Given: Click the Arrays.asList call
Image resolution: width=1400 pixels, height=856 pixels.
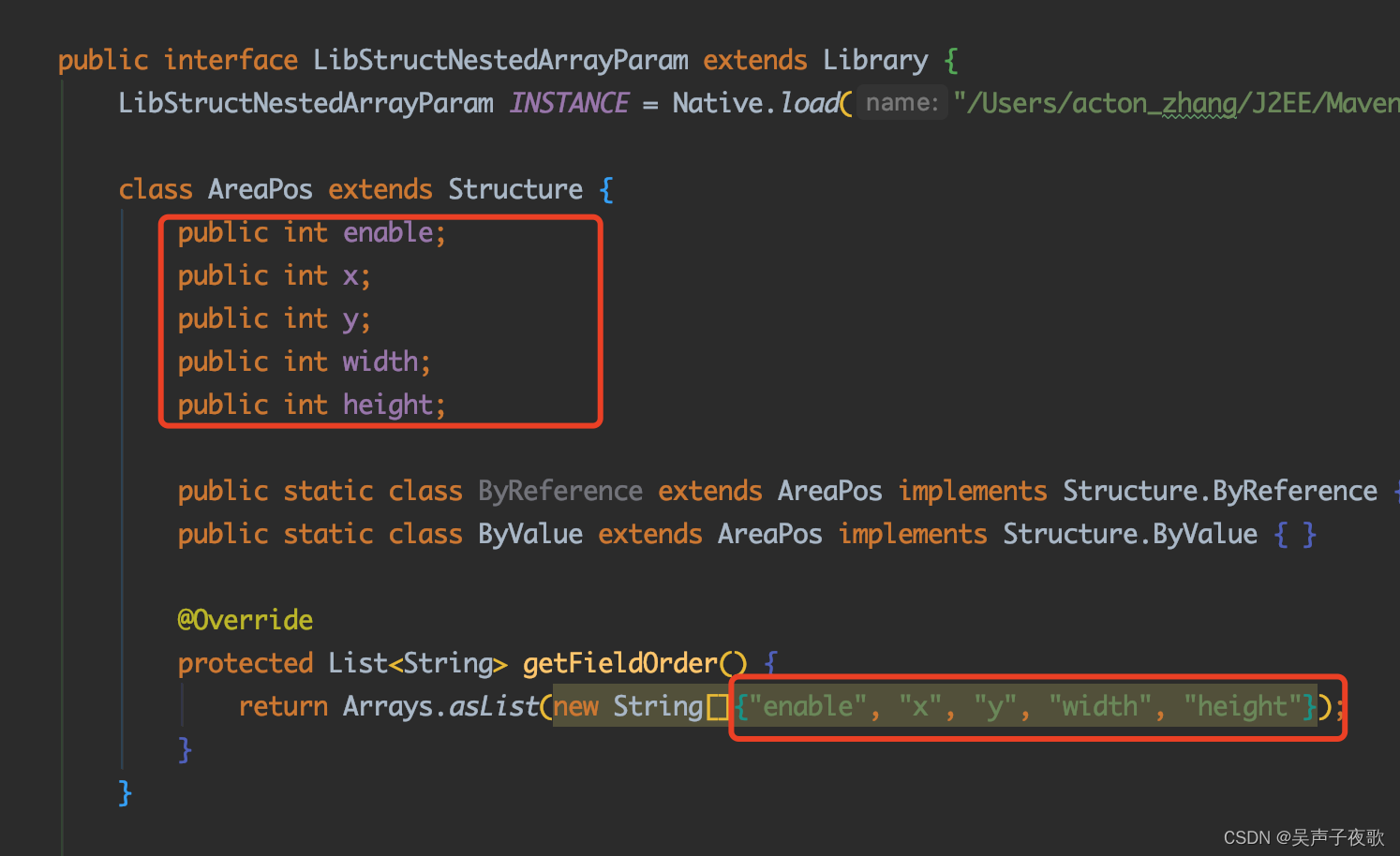Looking at the screenshot, I should [440, 706].
